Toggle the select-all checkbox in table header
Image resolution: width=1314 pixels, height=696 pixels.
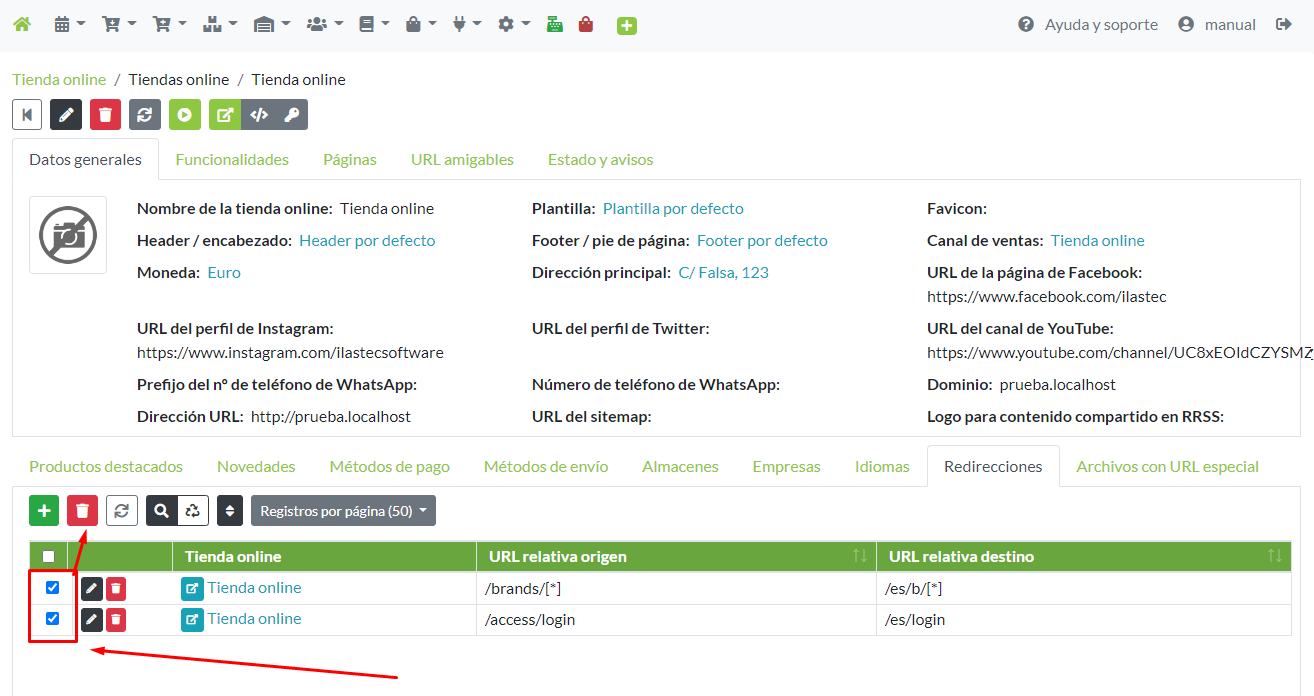tap(48, 557)
